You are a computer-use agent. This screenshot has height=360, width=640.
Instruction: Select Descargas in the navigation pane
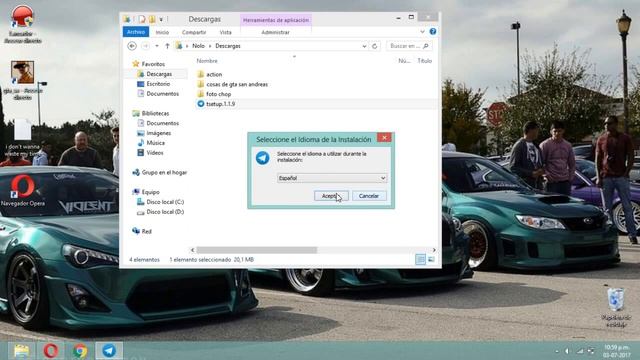coord(159,74)
